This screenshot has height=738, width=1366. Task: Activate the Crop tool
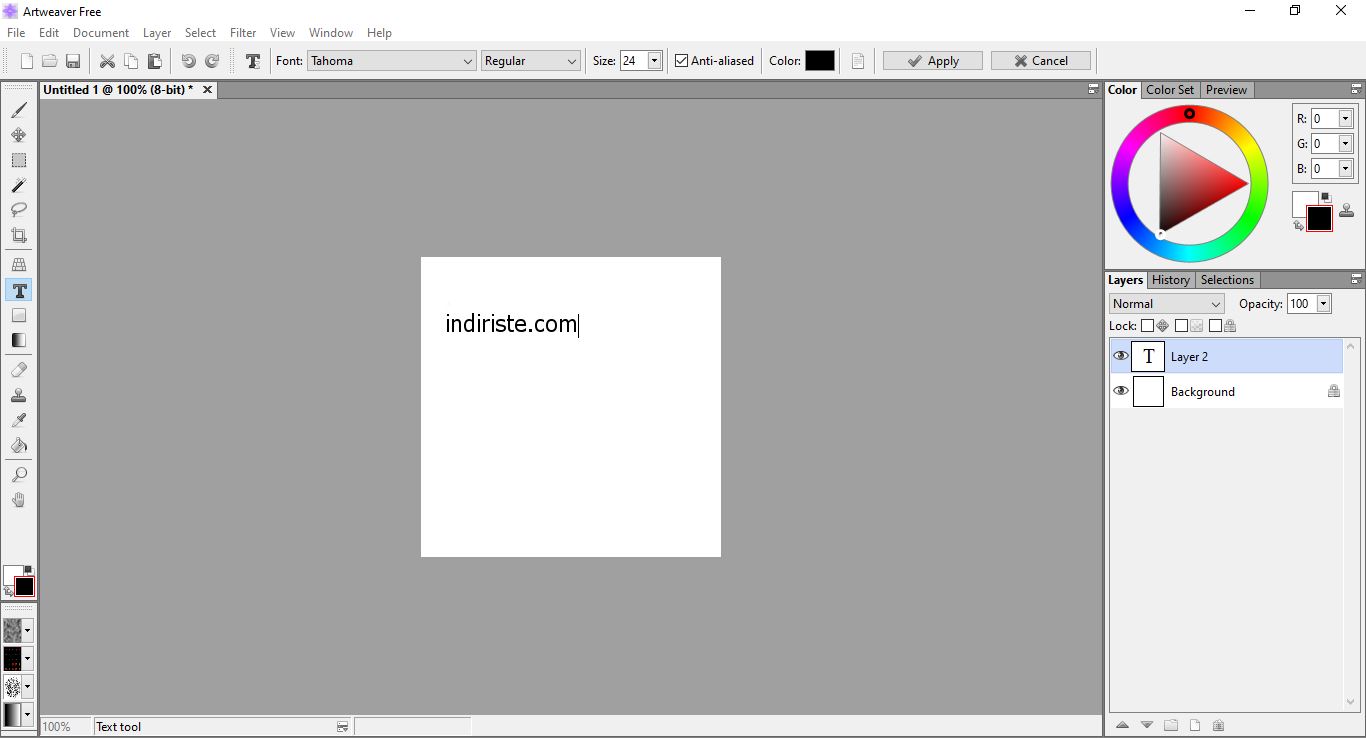[x=19, y=235]
